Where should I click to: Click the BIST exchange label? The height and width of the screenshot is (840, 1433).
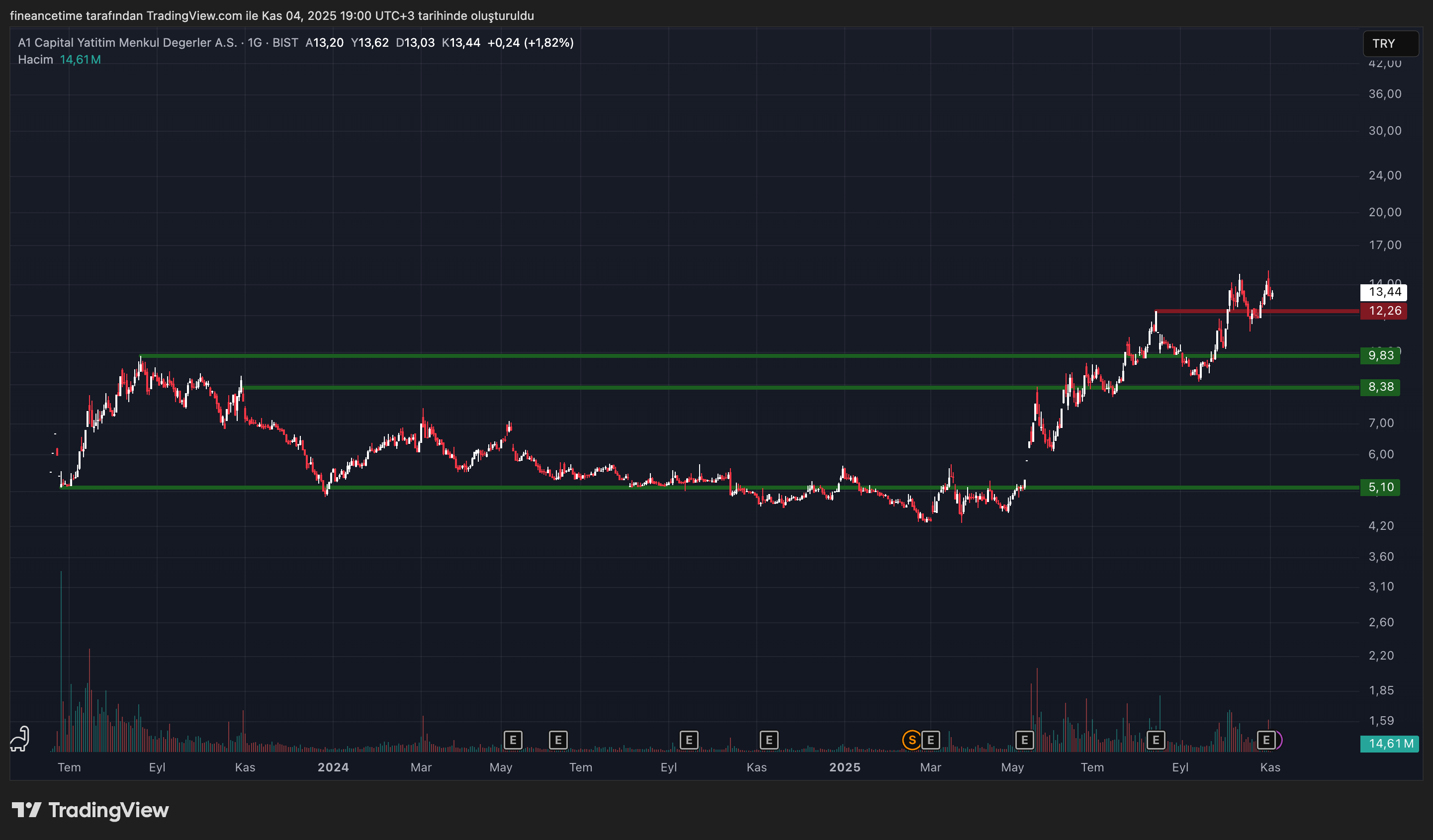tap(285, 42)
